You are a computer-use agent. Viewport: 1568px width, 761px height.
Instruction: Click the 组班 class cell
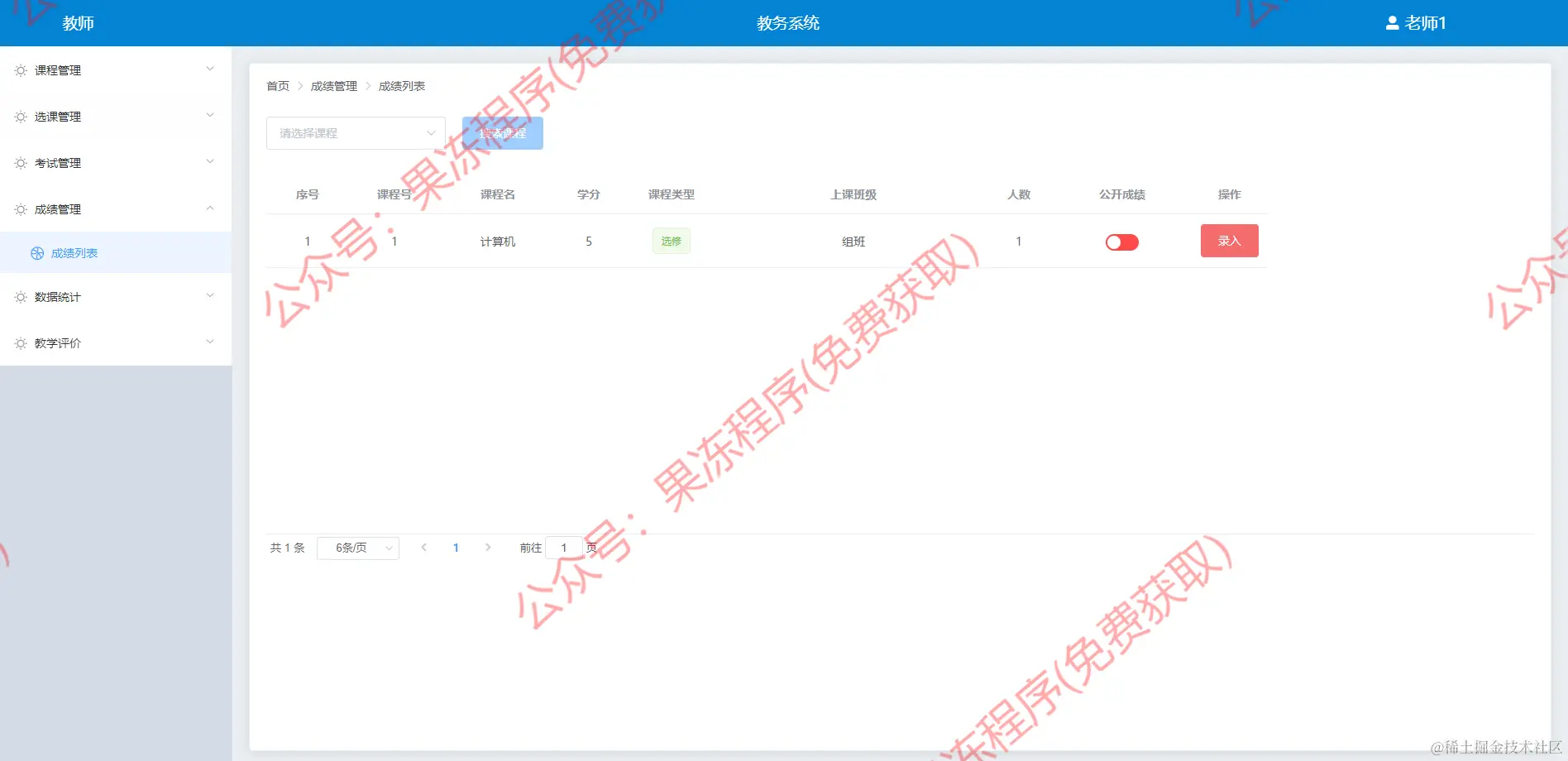pos(853,242)
